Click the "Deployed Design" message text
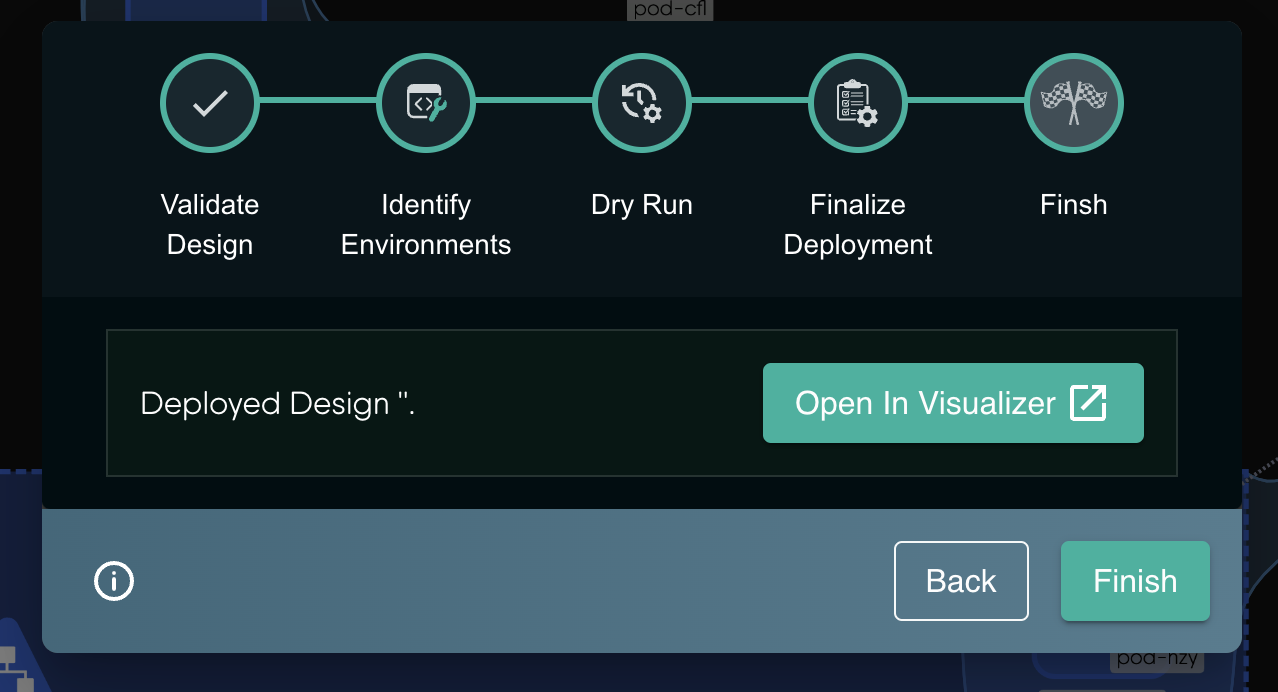Screen dimensions: 1278x692 click(278, 404)
